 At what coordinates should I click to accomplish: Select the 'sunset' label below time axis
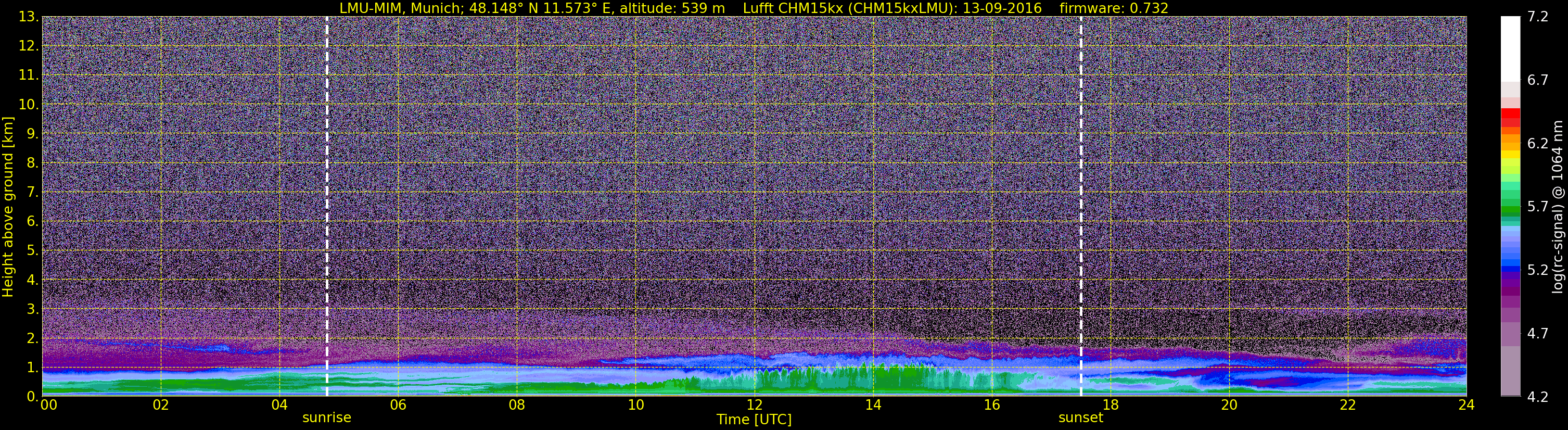pos(1080,418)
